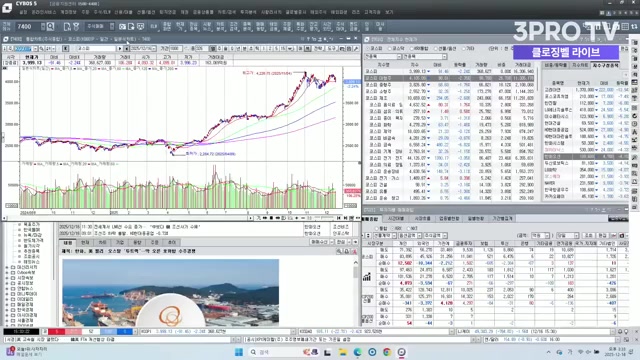
Task: Open the Windows Start menu
Action: (239, 352)
